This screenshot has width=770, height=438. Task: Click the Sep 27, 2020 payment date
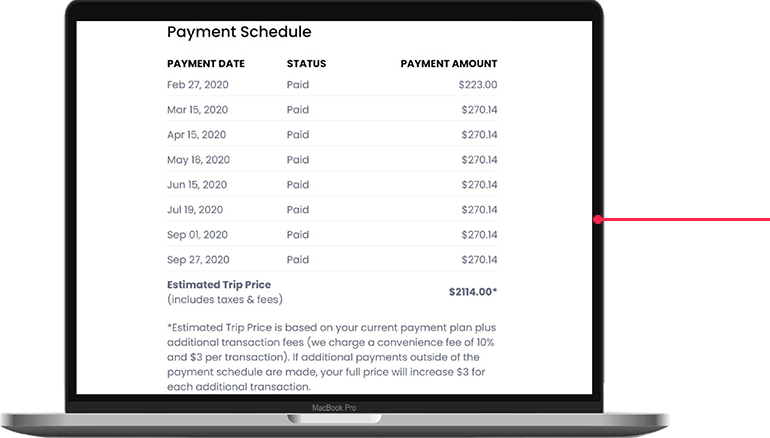[198, 260]
